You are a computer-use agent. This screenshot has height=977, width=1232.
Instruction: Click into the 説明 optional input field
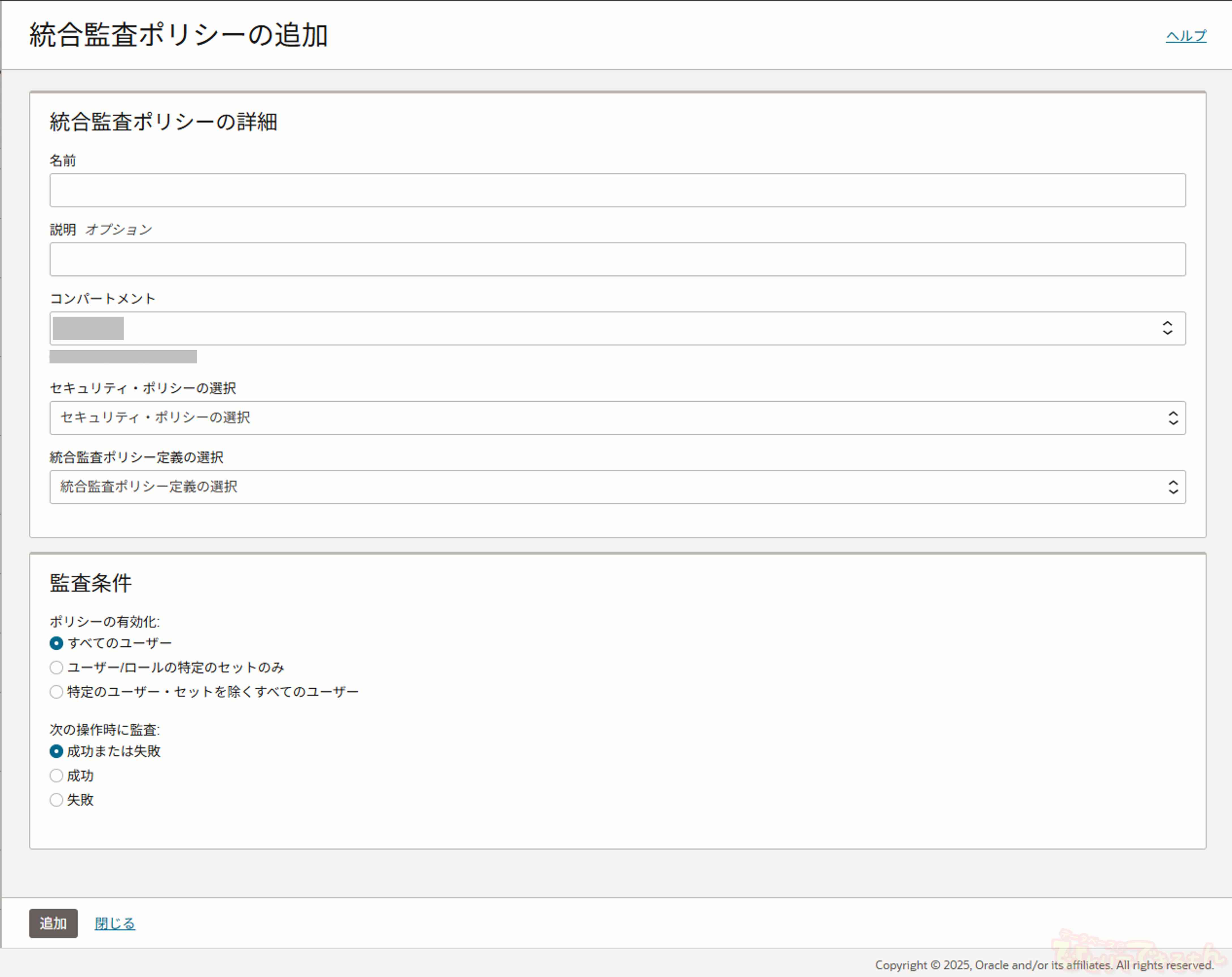click(x=617, y=259)
